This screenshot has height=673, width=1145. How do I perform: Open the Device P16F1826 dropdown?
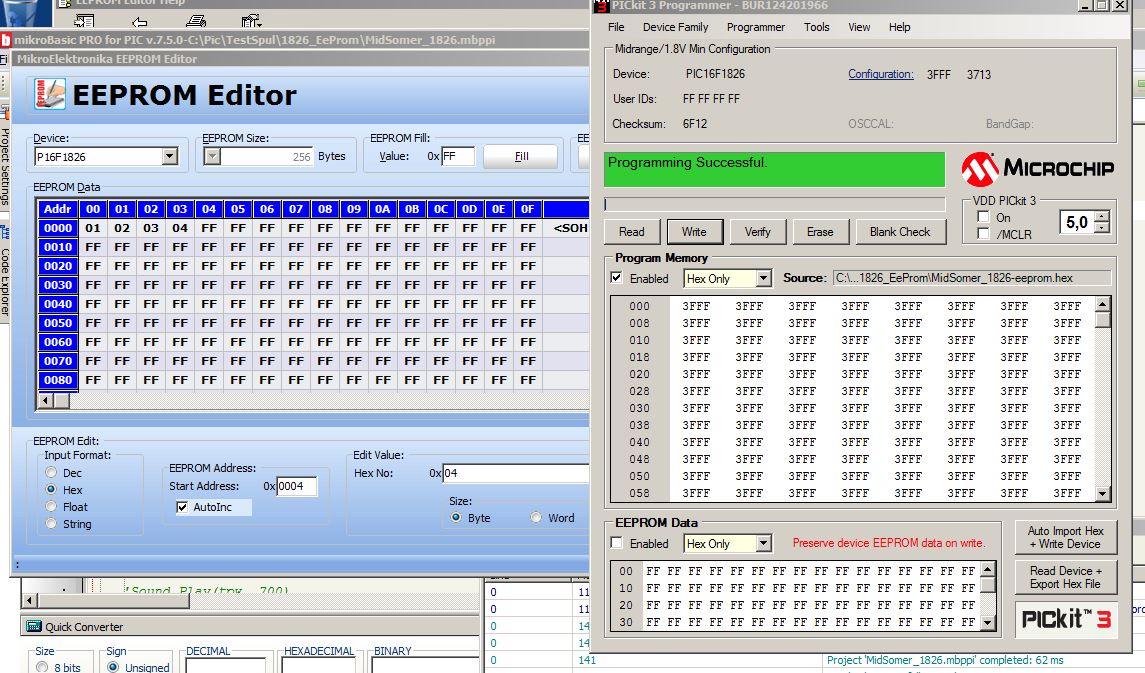point(169,155)
